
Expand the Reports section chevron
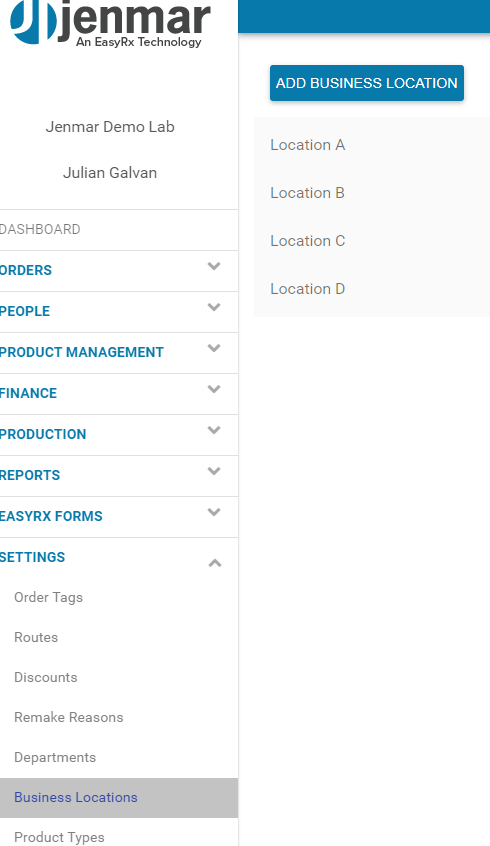214,471
